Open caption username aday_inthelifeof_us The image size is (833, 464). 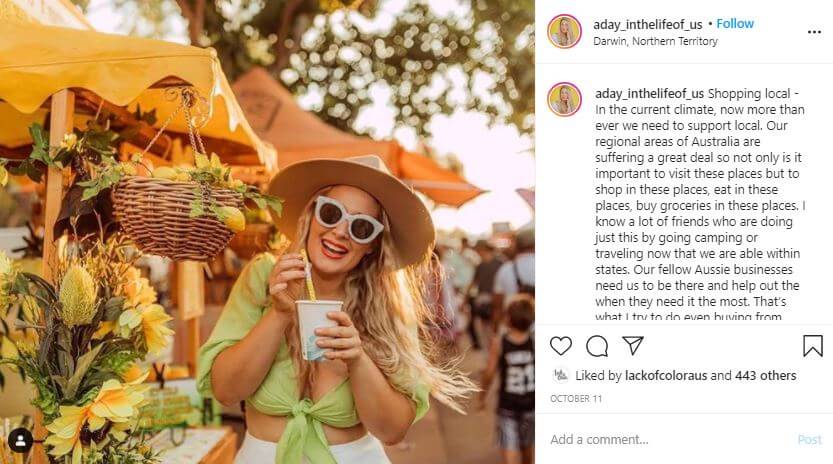coord(649,94)
